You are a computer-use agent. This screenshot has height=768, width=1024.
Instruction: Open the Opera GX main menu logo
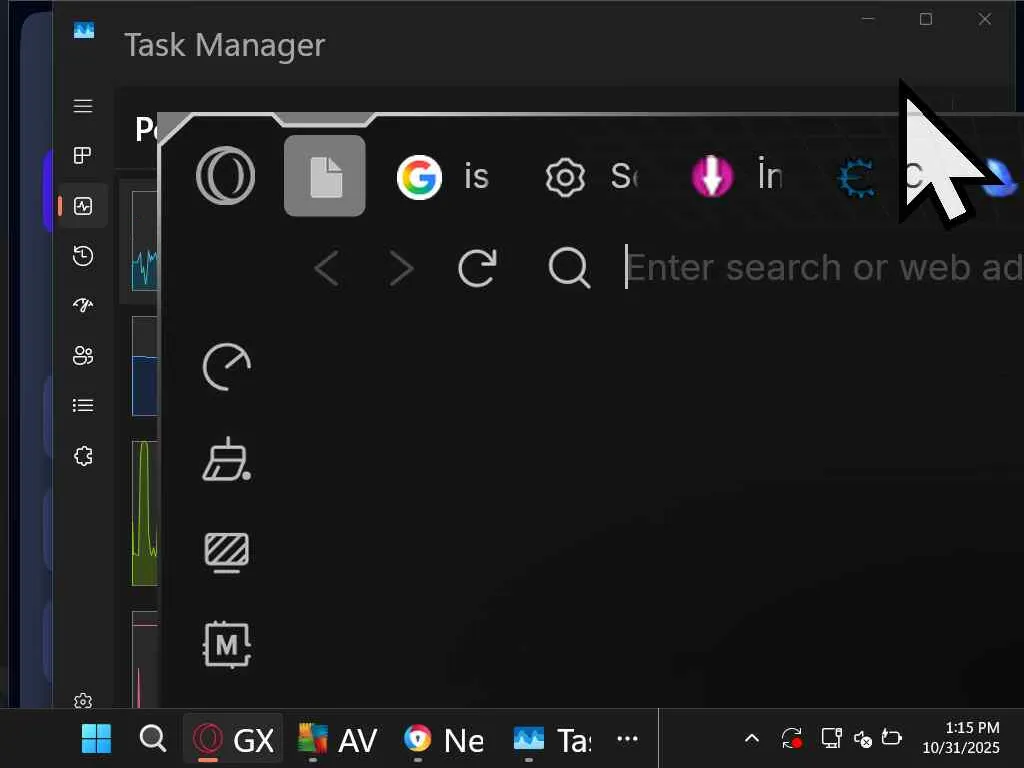pyautogui.click(x=225, y=177)
